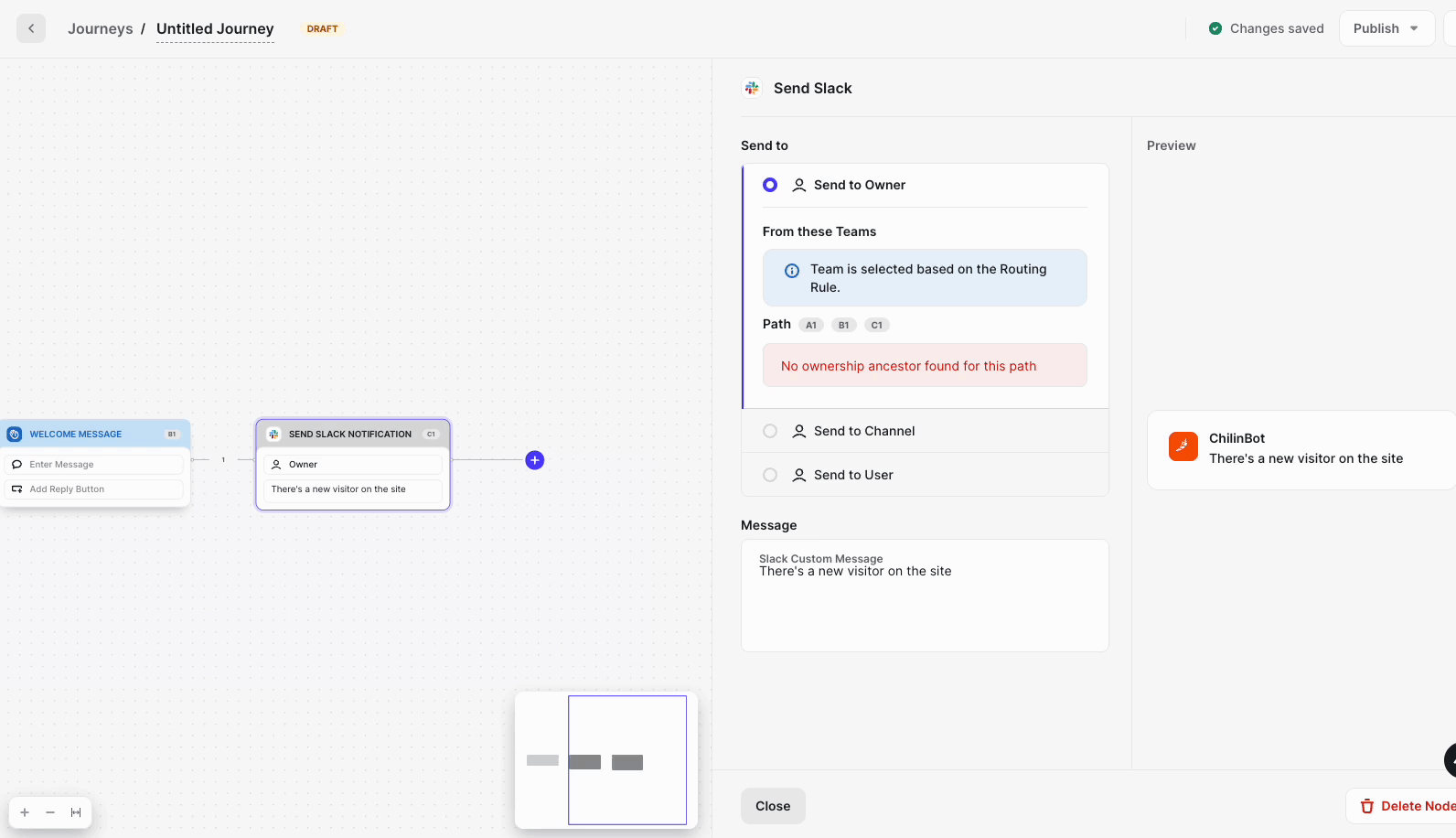Click the info icon in team notice
Image resolution: width=1456 pixels, height=838 pixels.
point(792,271)
